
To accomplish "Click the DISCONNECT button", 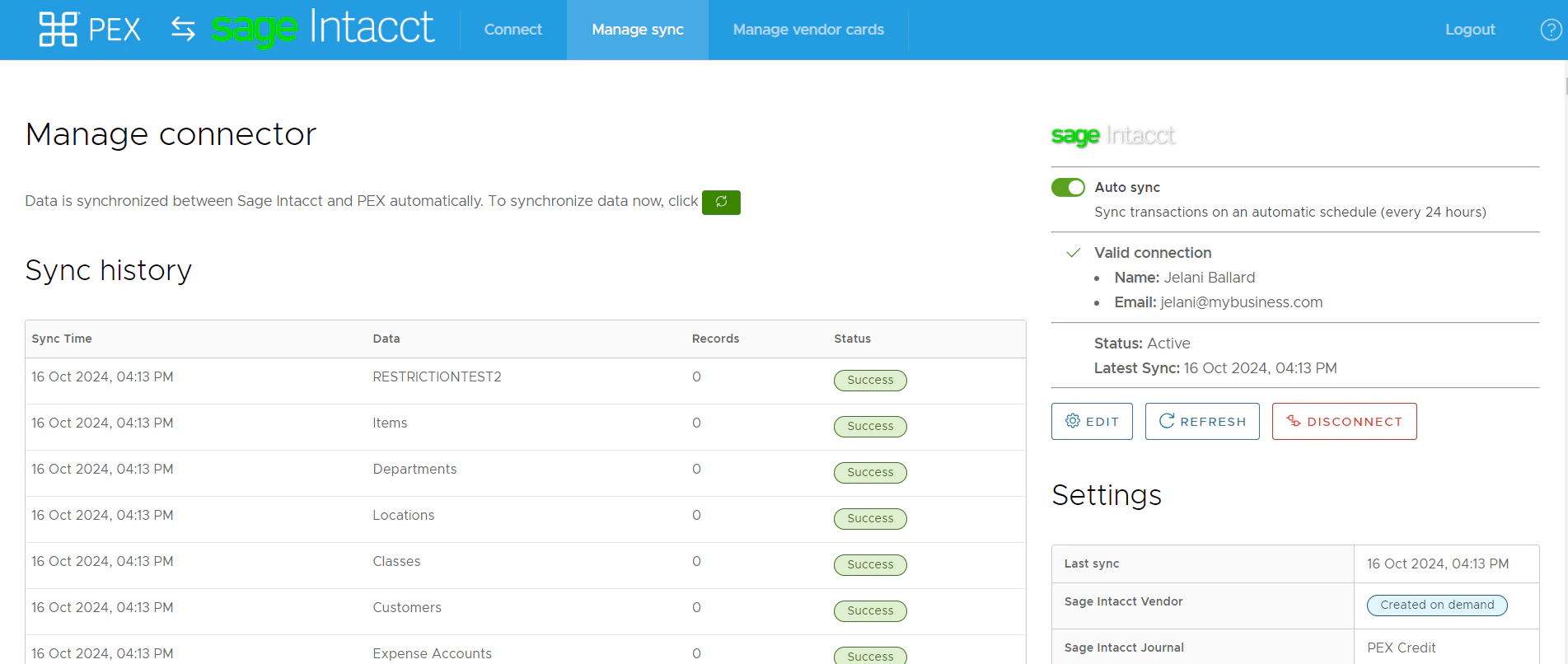I will pos(1344,421).
